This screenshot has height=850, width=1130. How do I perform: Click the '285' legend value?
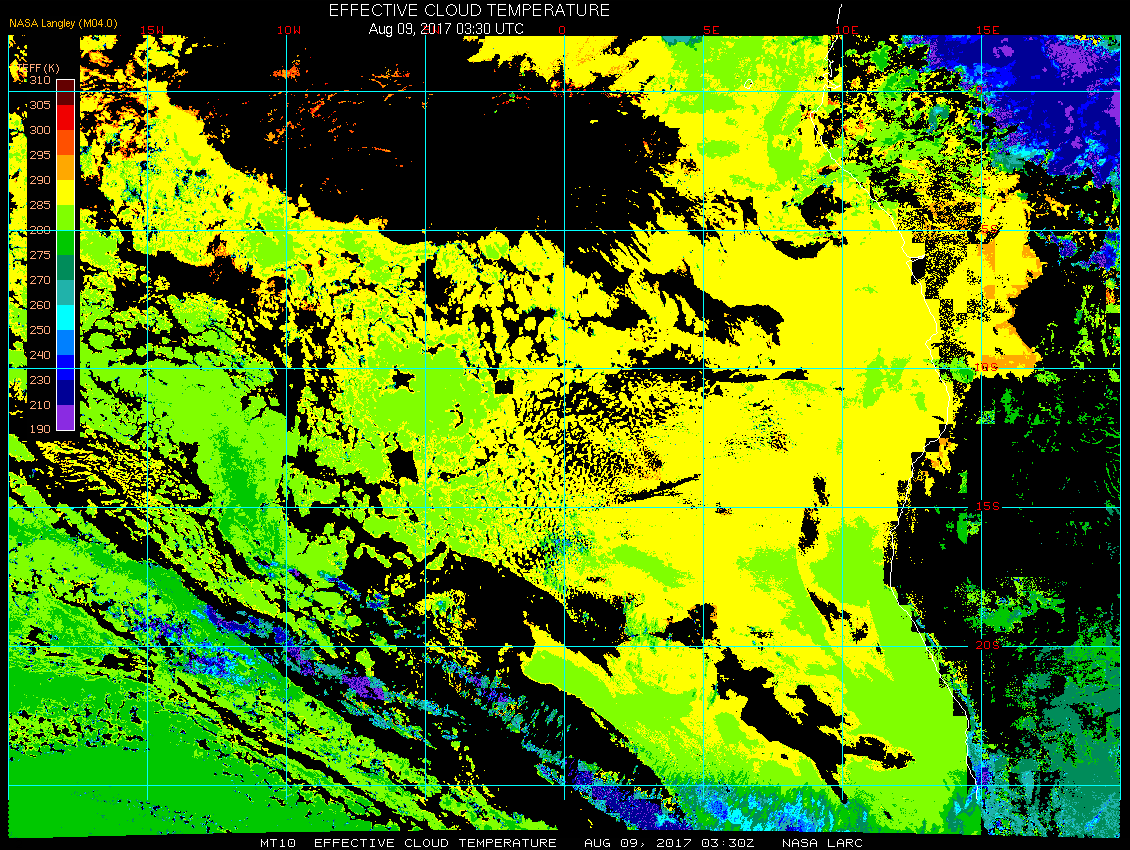point(40,205)
